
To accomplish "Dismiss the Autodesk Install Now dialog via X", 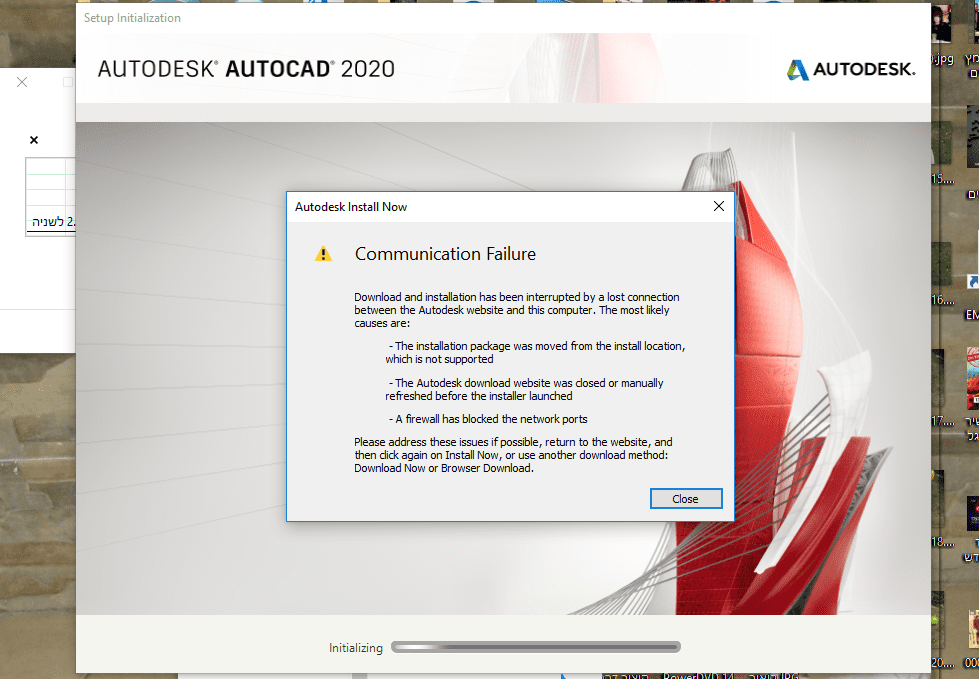I will [719, 207].
